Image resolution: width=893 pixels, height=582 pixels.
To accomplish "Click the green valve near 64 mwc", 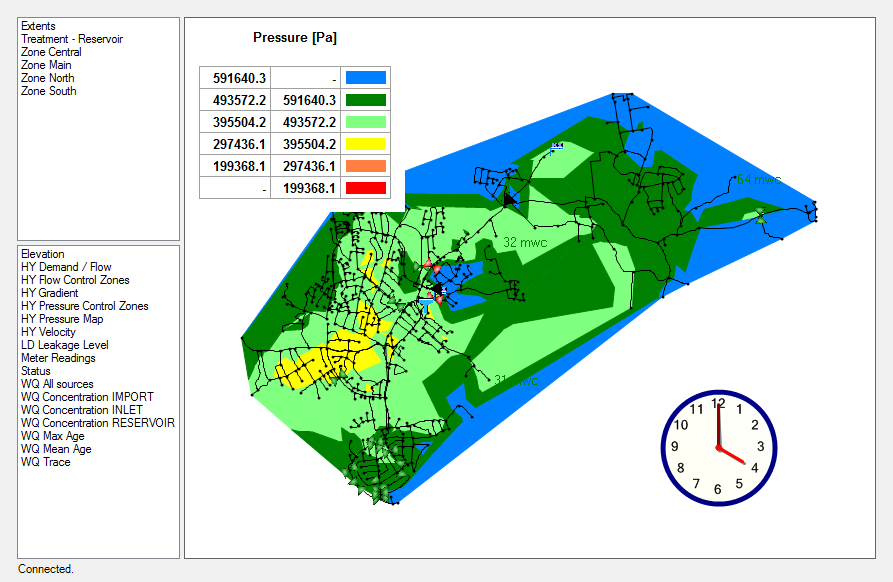I will (x=760, y=213).
